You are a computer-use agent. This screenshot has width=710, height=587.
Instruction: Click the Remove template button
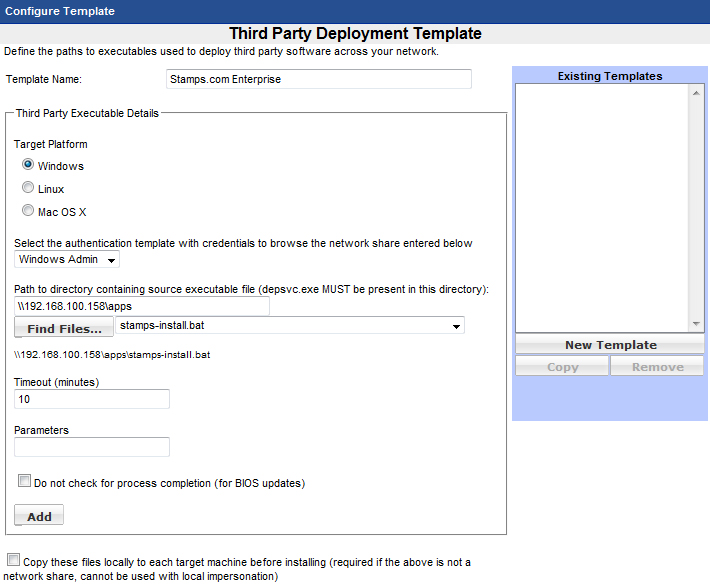tap(657, 367)
